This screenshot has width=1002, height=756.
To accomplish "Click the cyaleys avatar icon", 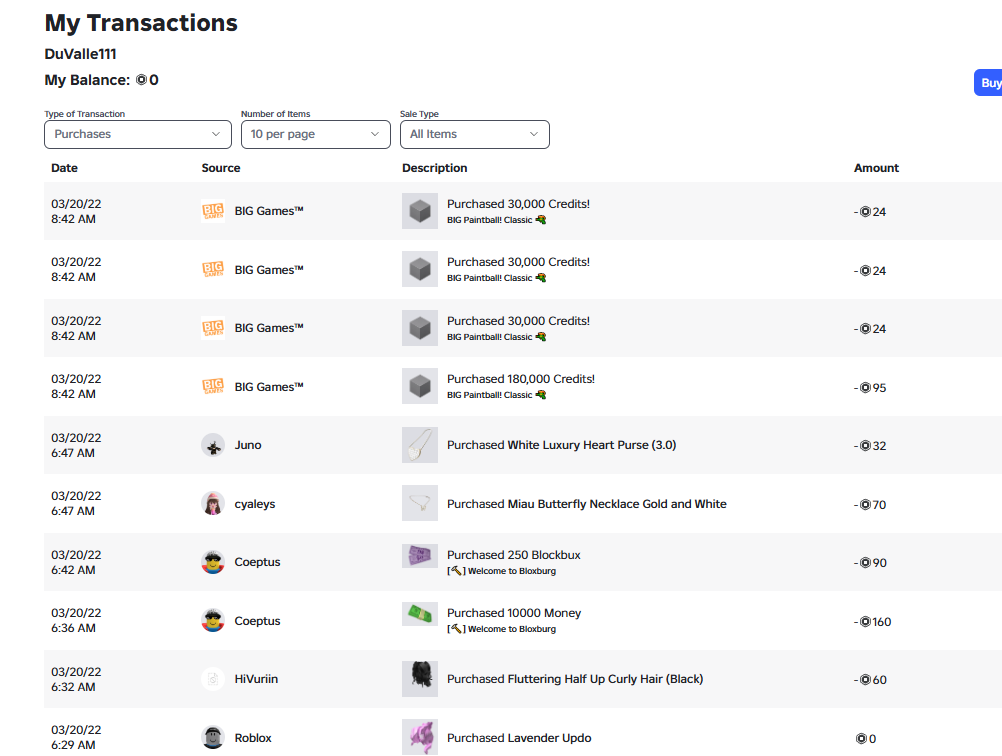I will (213, 504).
